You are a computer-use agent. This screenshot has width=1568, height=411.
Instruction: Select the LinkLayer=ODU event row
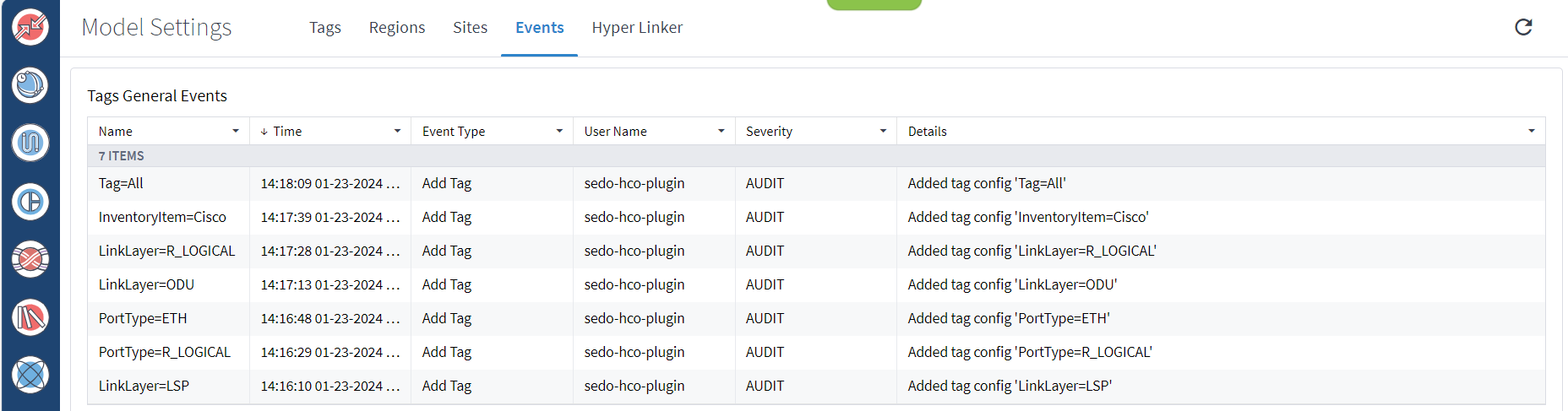(x=146, y=284)
